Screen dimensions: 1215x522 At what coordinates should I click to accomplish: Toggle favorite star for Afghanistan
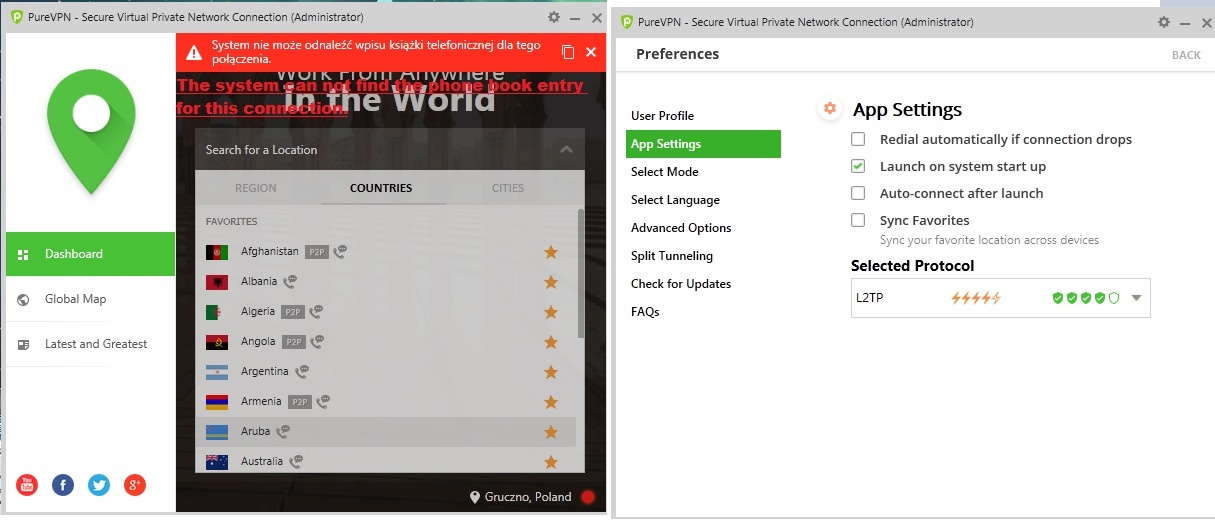550,252
